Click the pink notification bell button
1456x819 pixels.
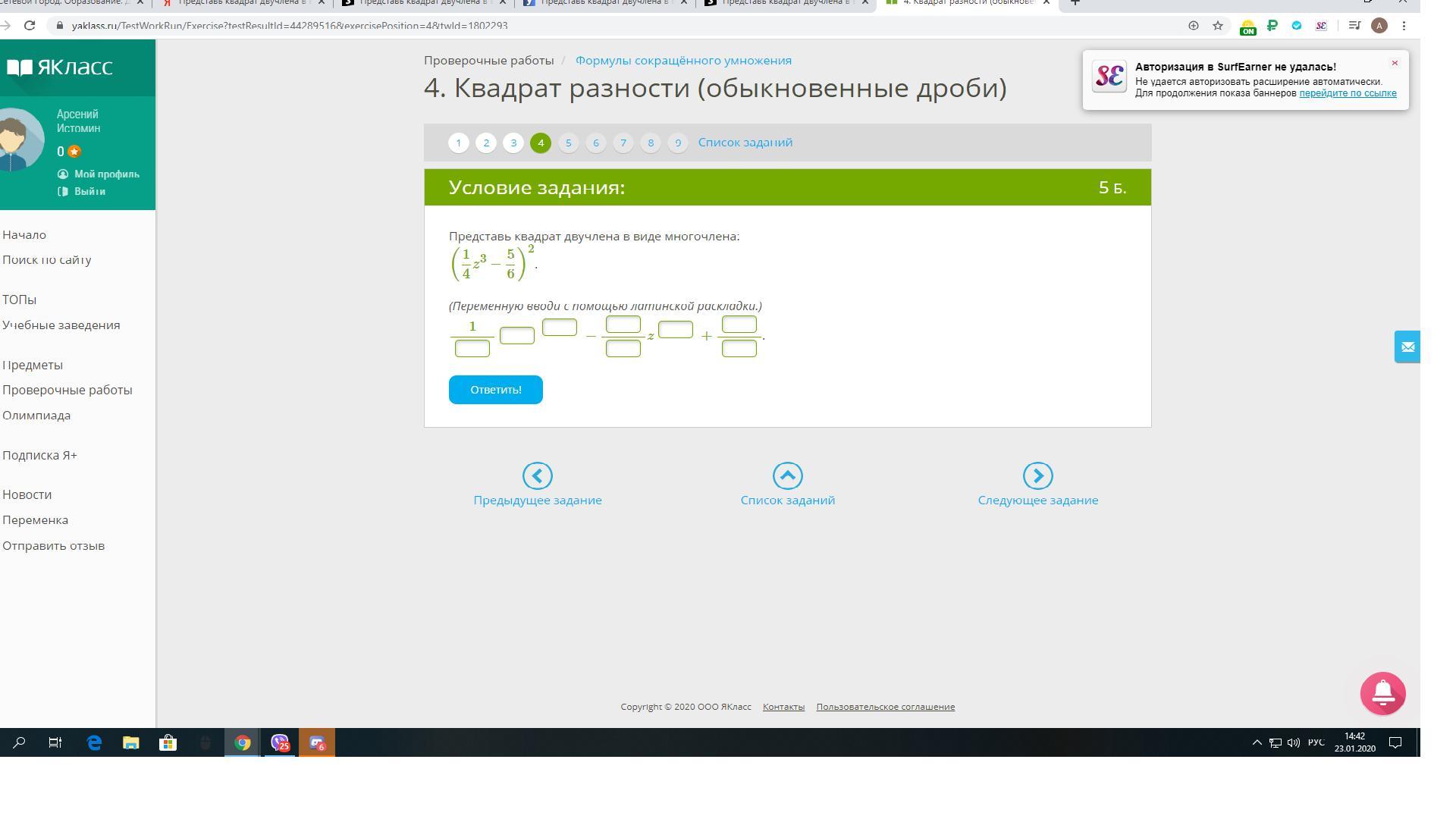click(1383, 693)
